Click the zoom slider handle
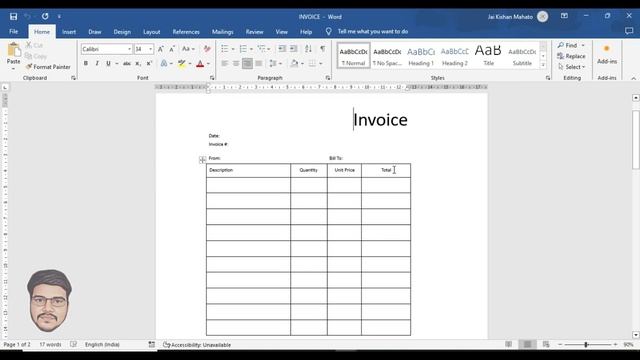640x360 pixels. tap(586, 345)
